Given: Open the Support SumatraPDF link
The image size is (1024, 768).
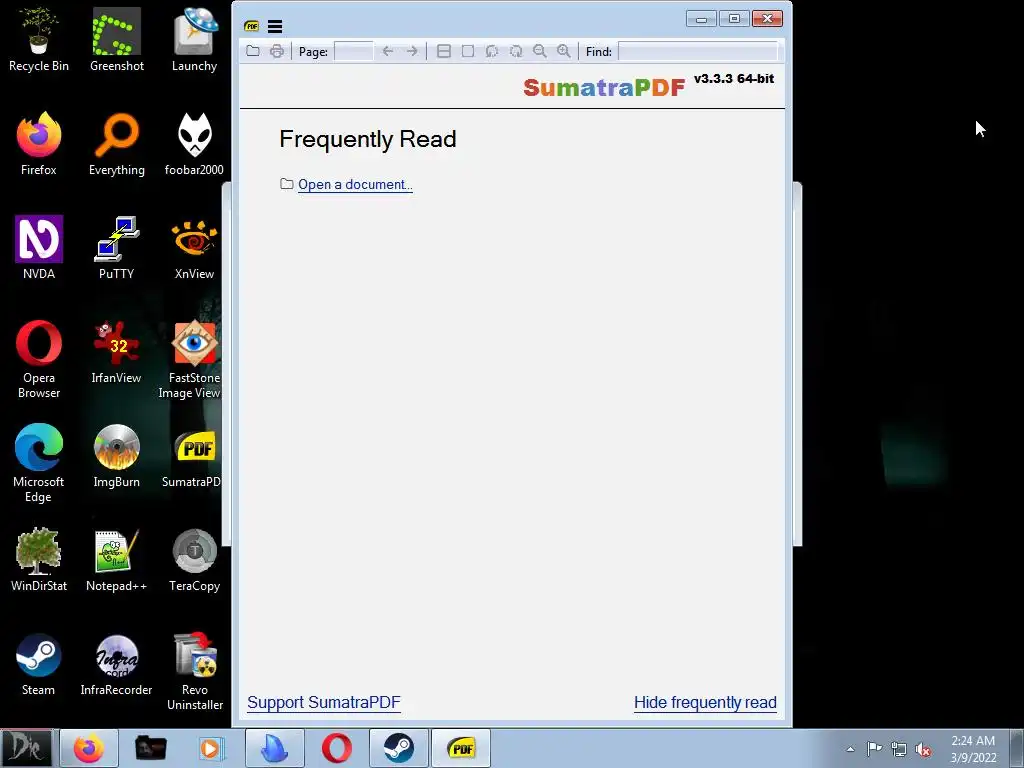Looking at the screenshot, I should tap(324, 703).
